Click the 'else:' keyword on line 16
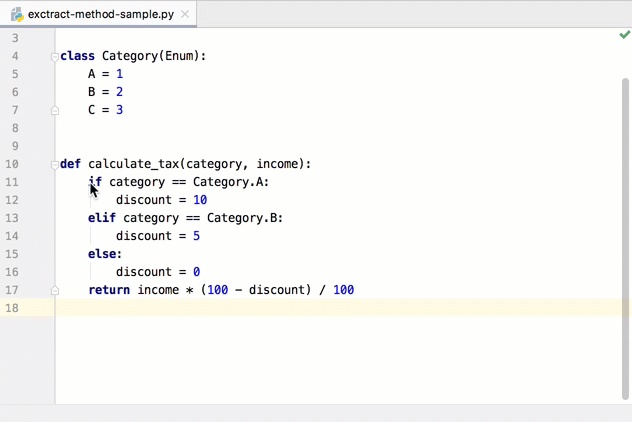The width and height of the screenshot is (632, 422). pyautogui.click(x=105, y=254)
